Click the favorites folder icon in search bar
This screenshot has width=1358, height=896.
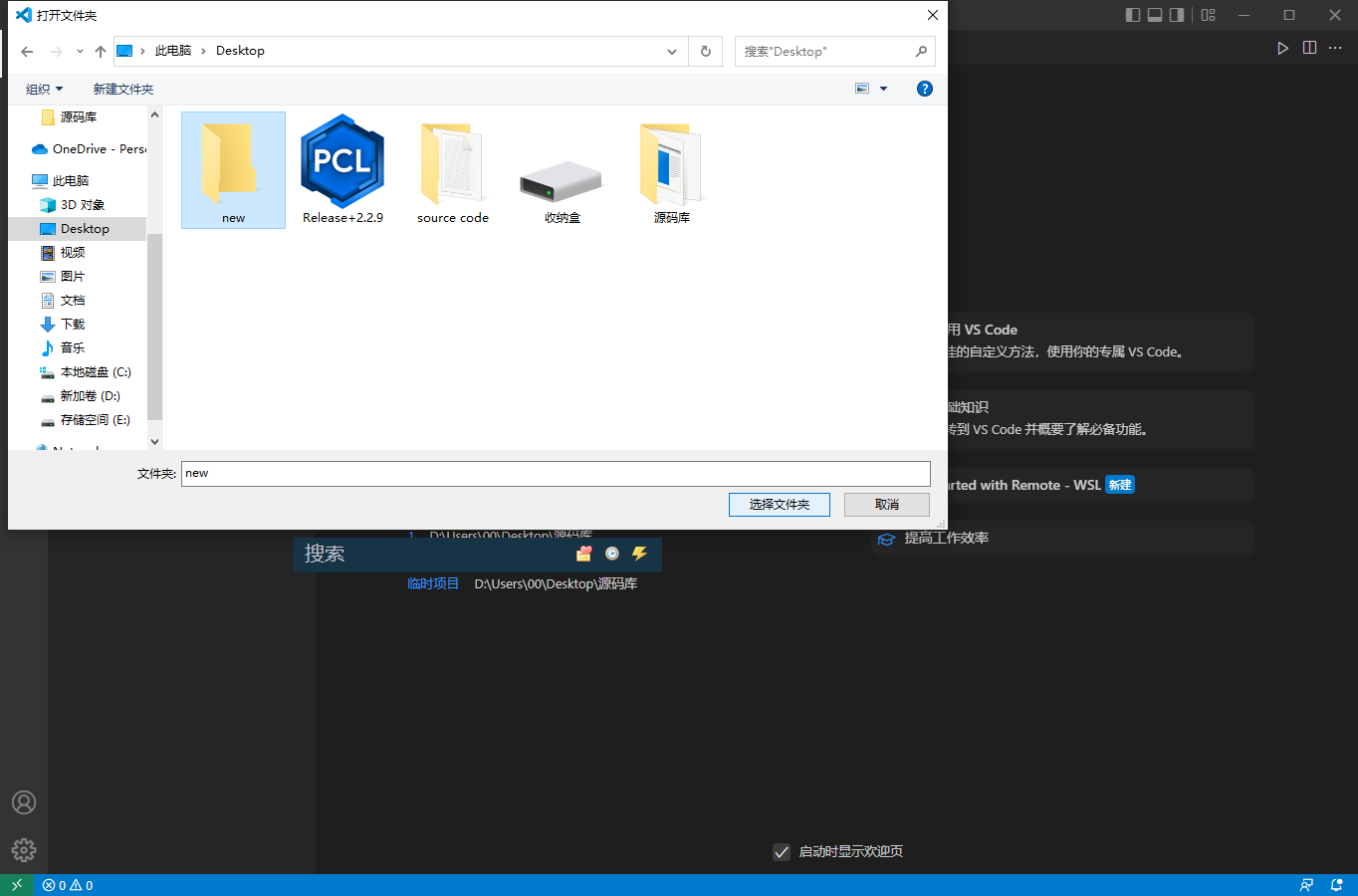tap(584, 554)
